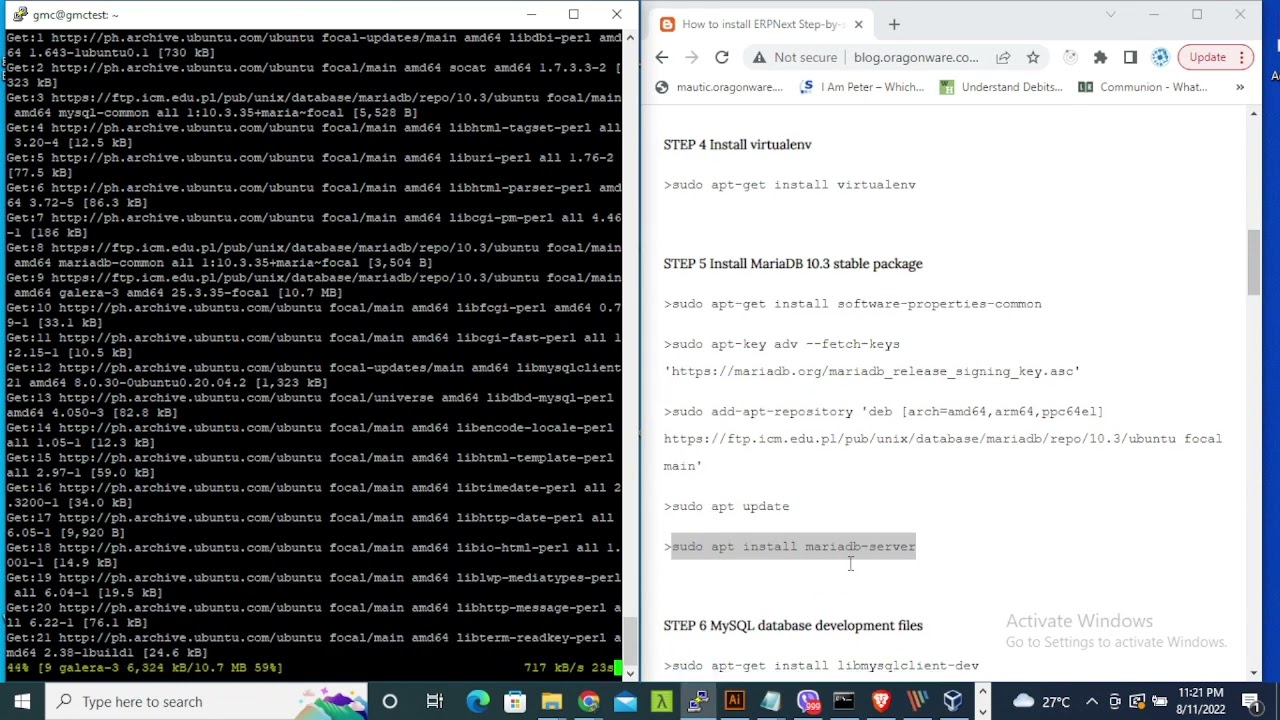Click the weather 27°C widget

1041,701
